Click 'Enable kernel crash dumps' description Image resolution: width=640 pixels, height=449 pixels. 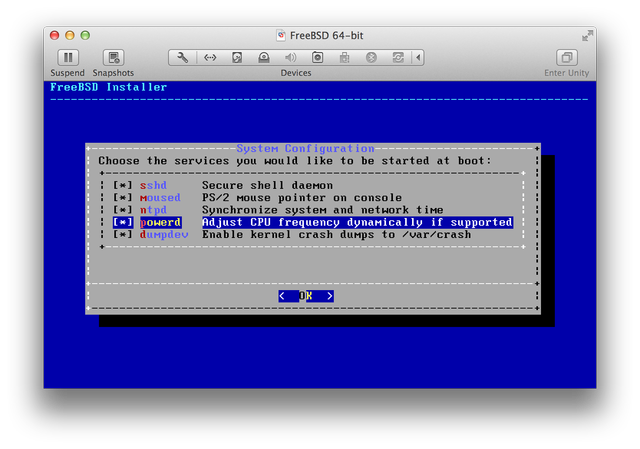[x=336, y=234]
